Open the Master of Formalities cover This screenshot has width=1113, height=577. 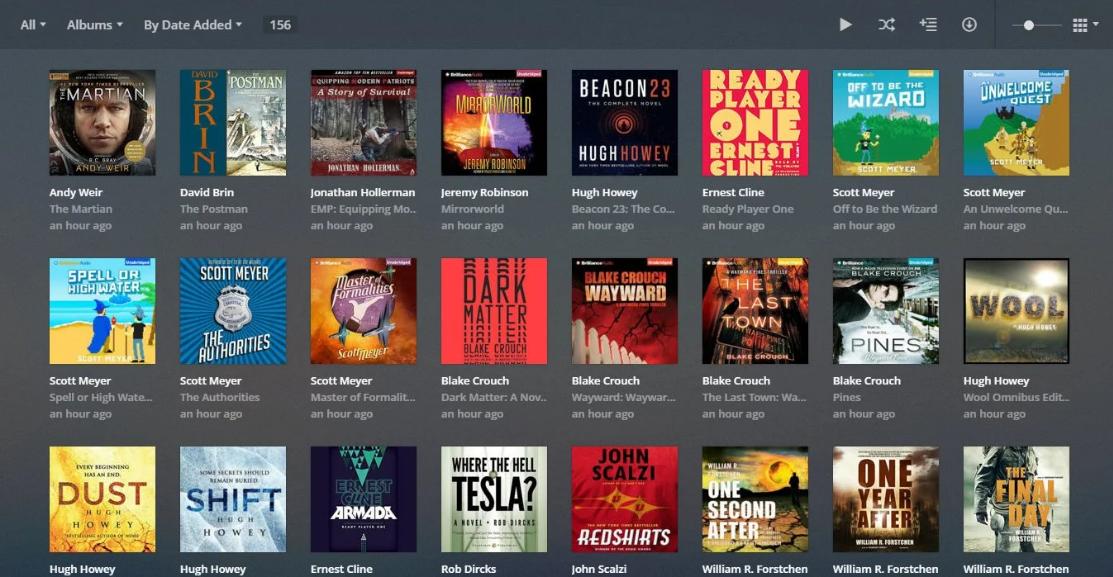pos(363,311)
